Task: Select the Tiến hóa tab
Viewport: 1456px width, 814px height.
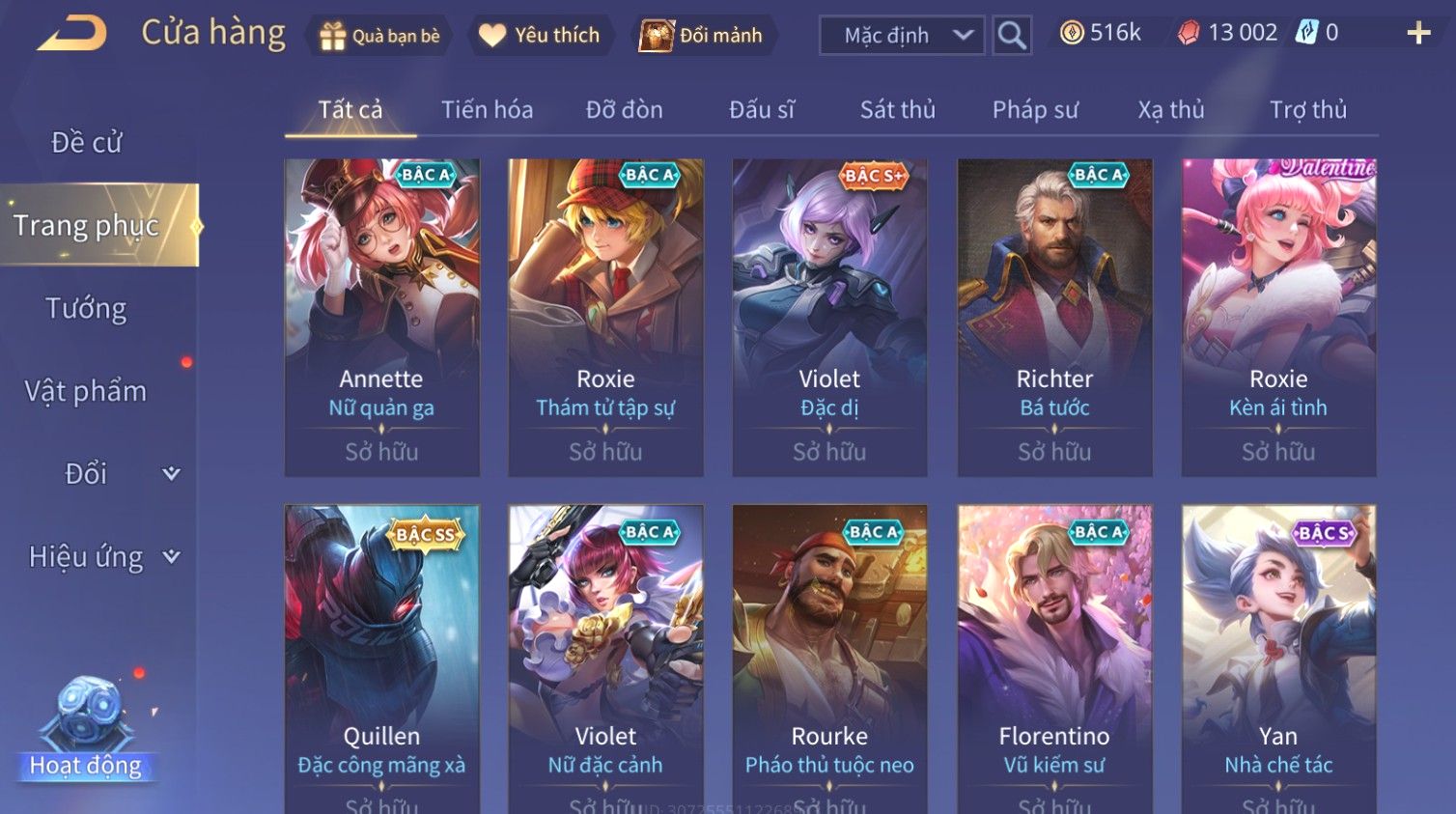Action: tap(488, 109)
